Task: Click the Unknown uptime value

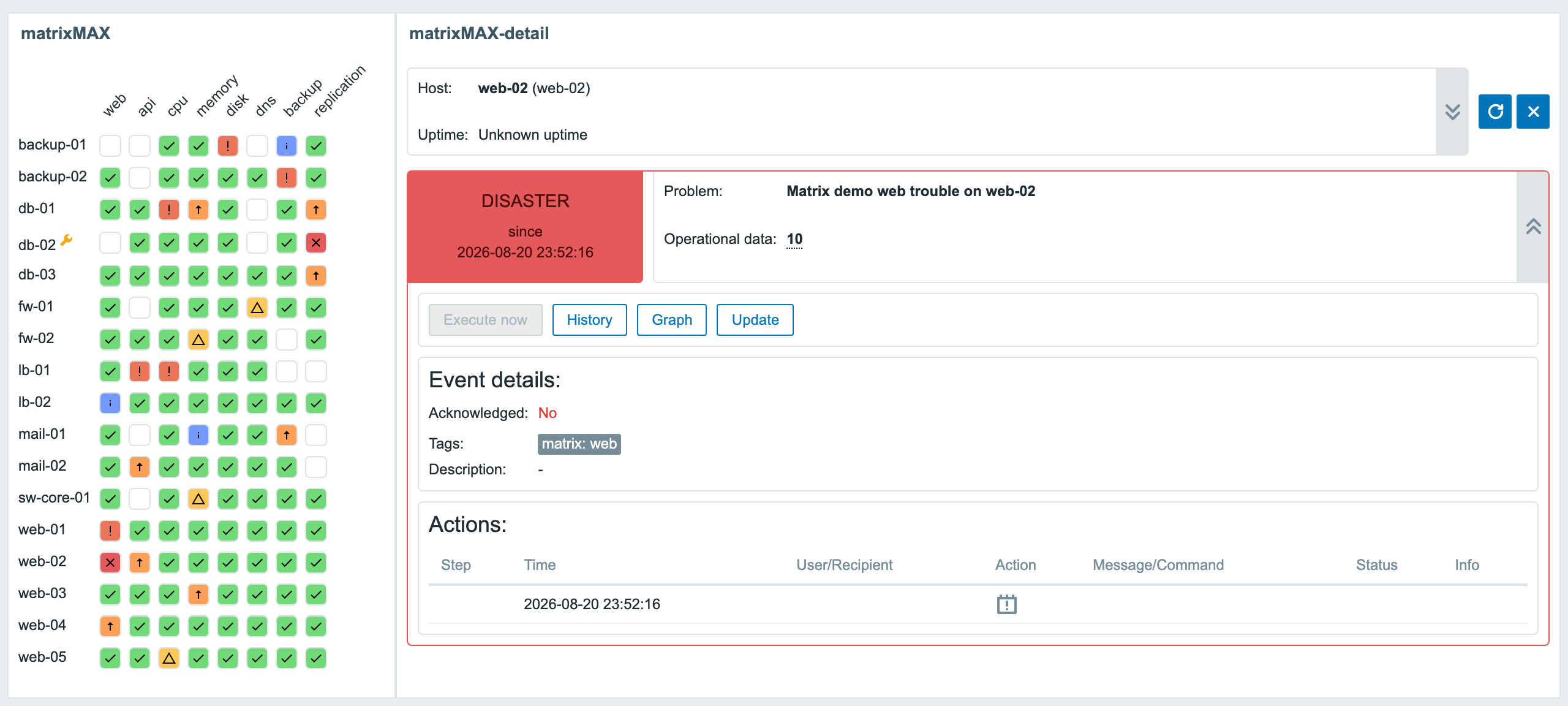Action: tap(532, 135)
